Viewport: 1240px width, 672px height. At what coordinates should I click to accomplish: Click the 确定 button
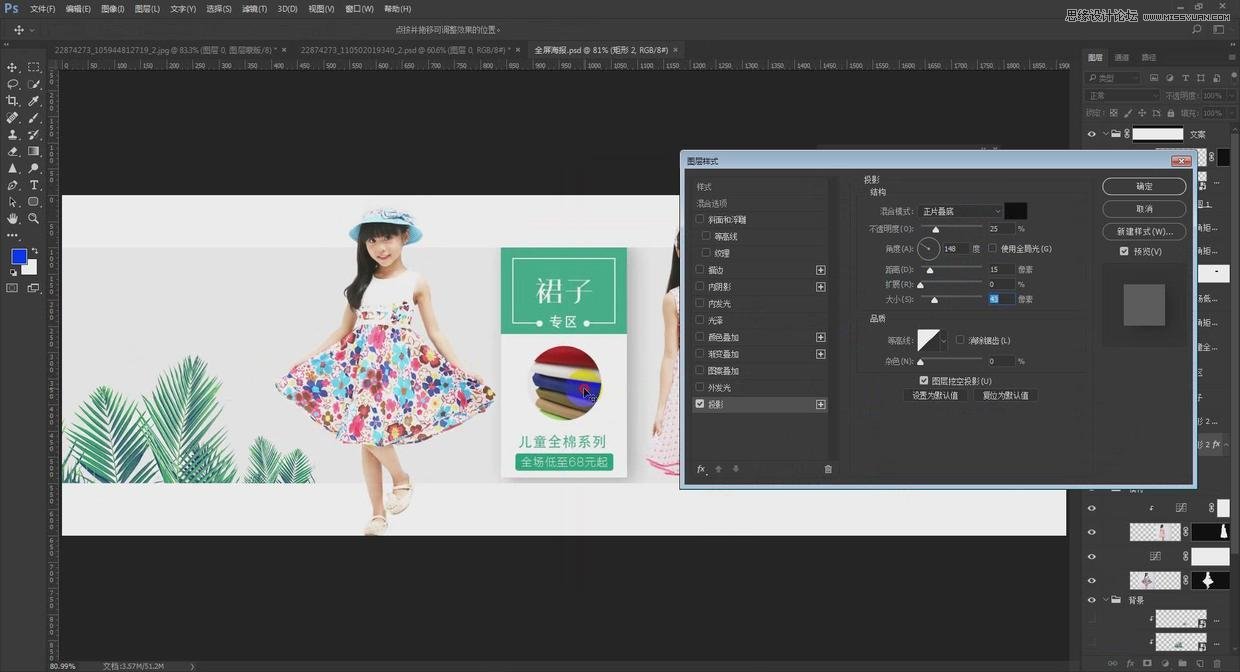pos(1144,187)
